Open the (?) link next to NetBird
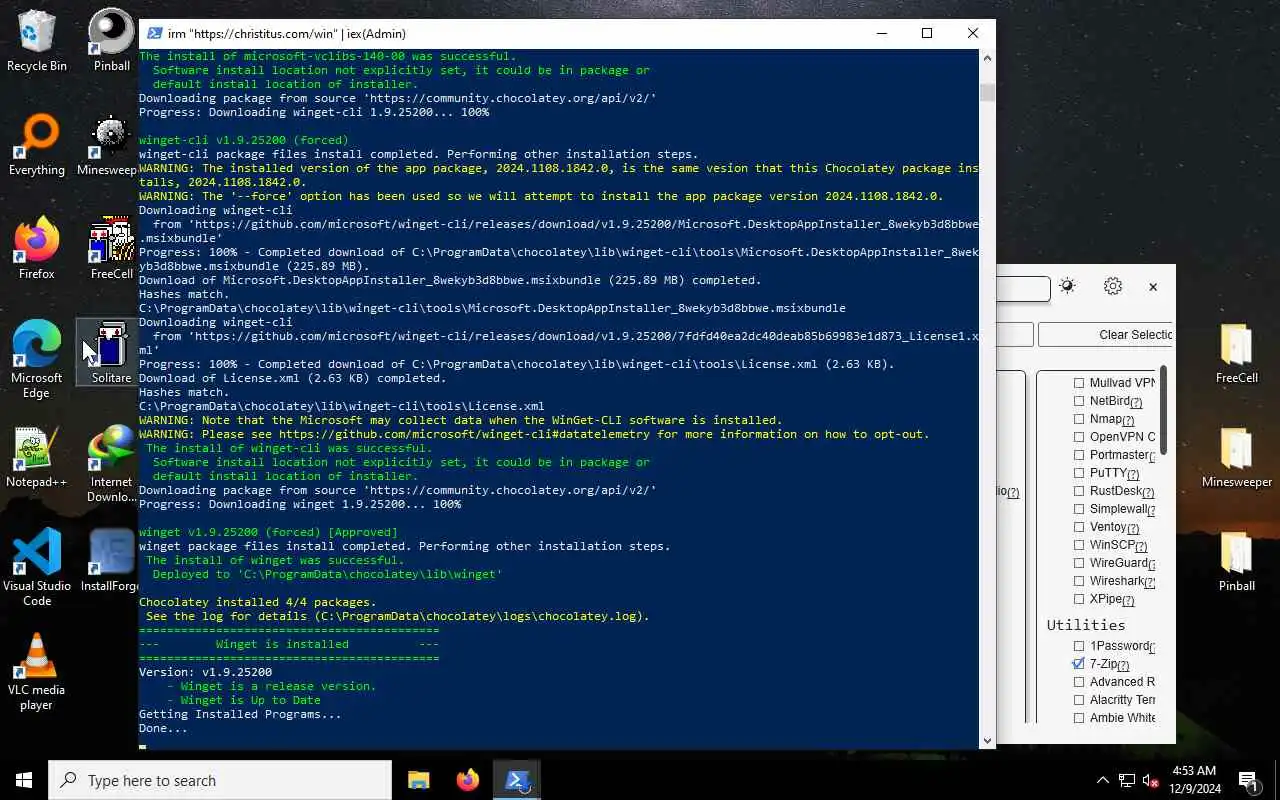The height and width of the screenshot is (800, 1280). 1136,403
